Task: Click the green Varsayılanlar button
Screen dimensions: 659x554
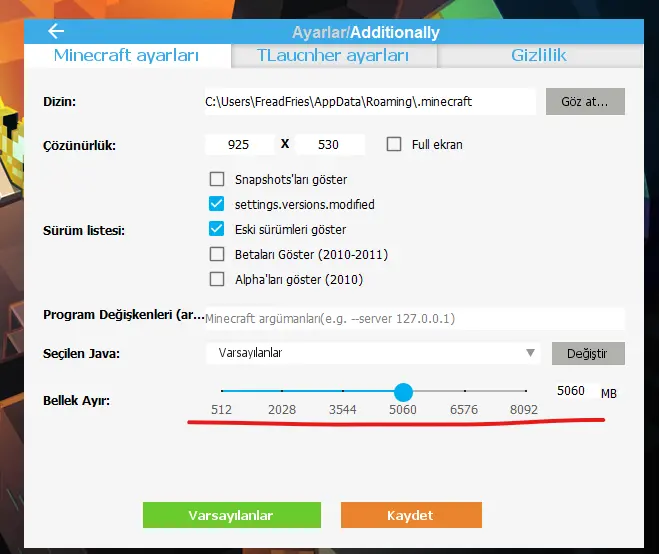Action: (232, 515)
